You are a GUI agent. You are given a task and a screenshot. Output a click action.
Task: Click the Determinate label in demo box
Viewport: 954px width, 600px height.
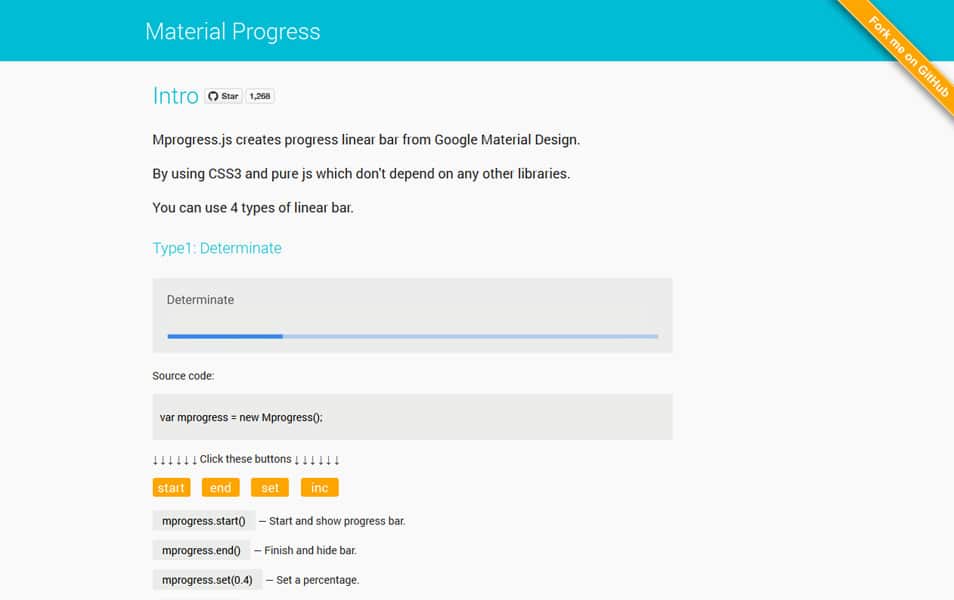coord(200,299)
